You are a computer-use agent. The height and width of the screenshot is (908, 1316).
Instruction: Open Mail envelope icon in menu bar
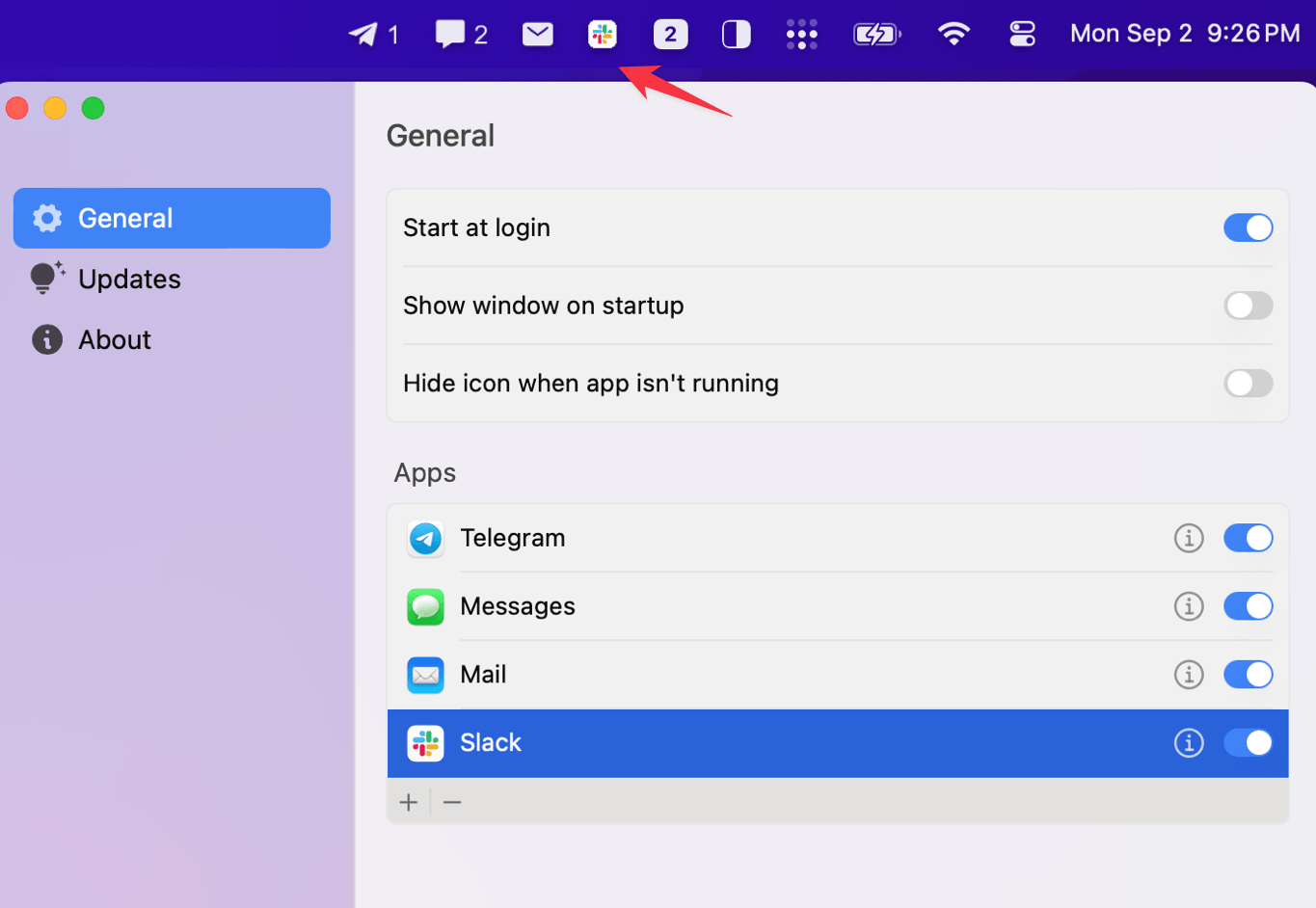538,35
